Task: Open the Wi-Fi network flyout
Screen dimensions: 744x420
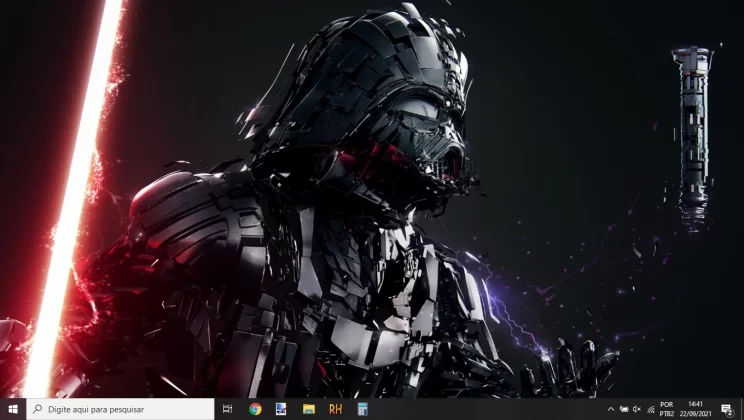Action: tap(651, 409)
